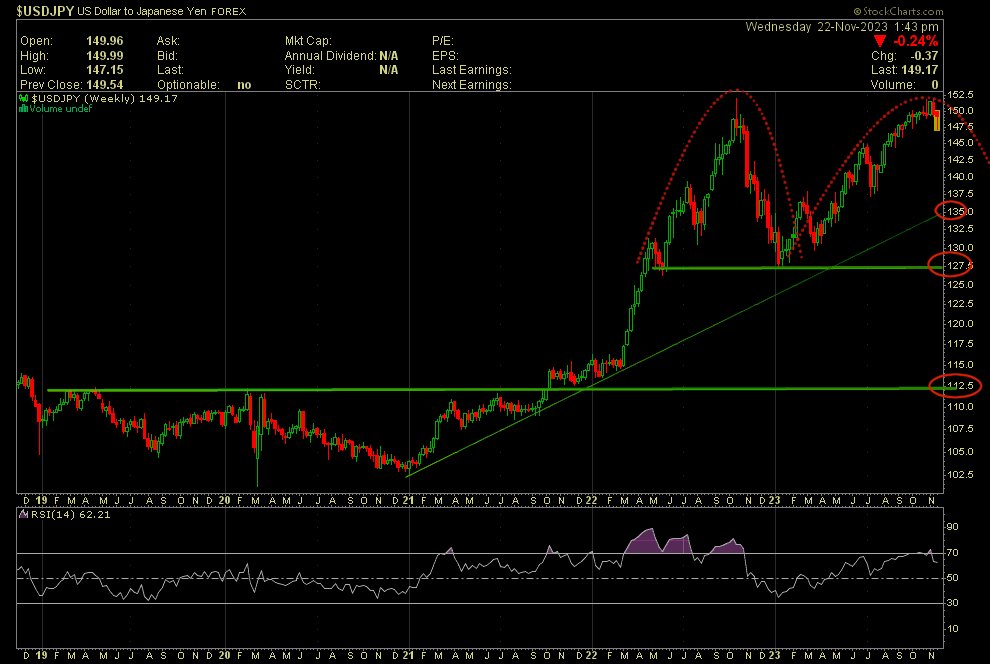Click the latest yellow candle on chart
This screenshot has height=664, width=990.
pos(936,122)
